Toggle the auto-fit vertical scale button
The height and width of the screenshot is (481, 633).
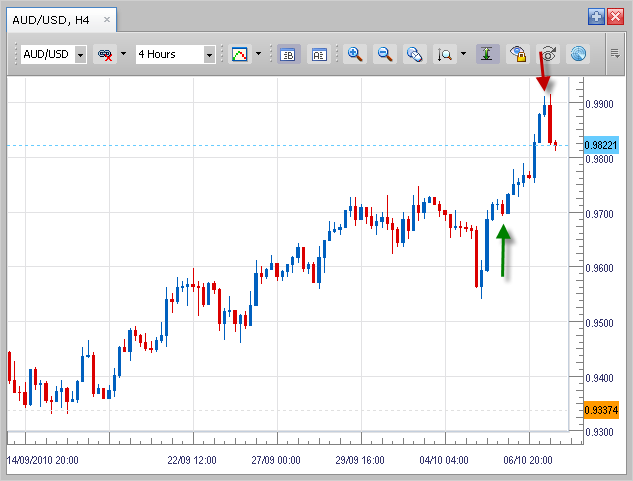point(487,54)
